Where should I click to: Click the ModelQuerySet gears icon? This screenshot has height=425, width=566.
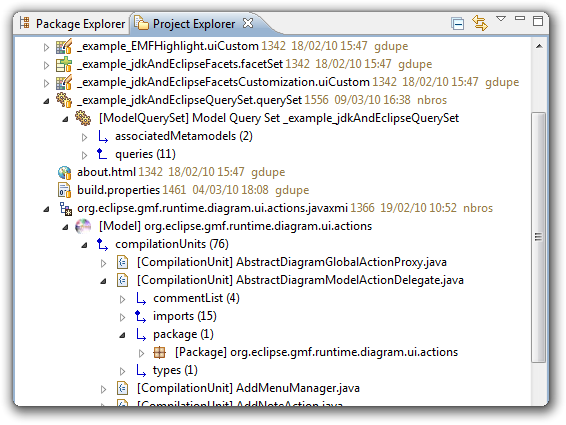pos(83,118)
